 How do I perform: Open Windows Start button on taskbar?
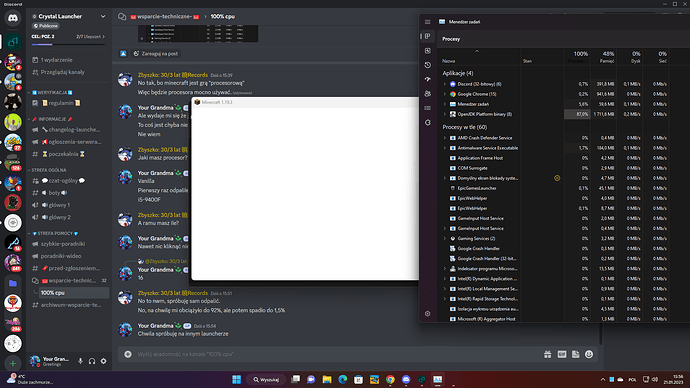[x=236, y=379]
